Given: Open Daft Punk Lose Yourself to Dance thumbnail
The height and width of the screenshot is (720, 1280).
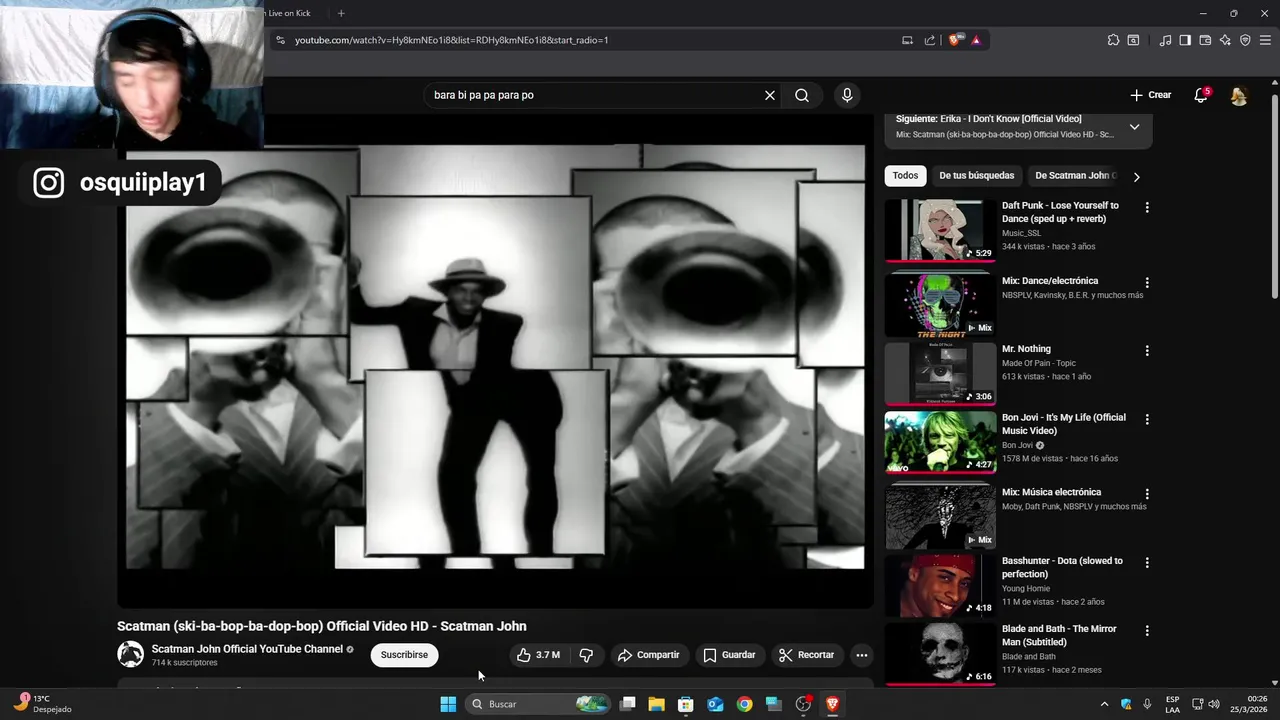Looking at the screenshot, I should tap(940, 230).
